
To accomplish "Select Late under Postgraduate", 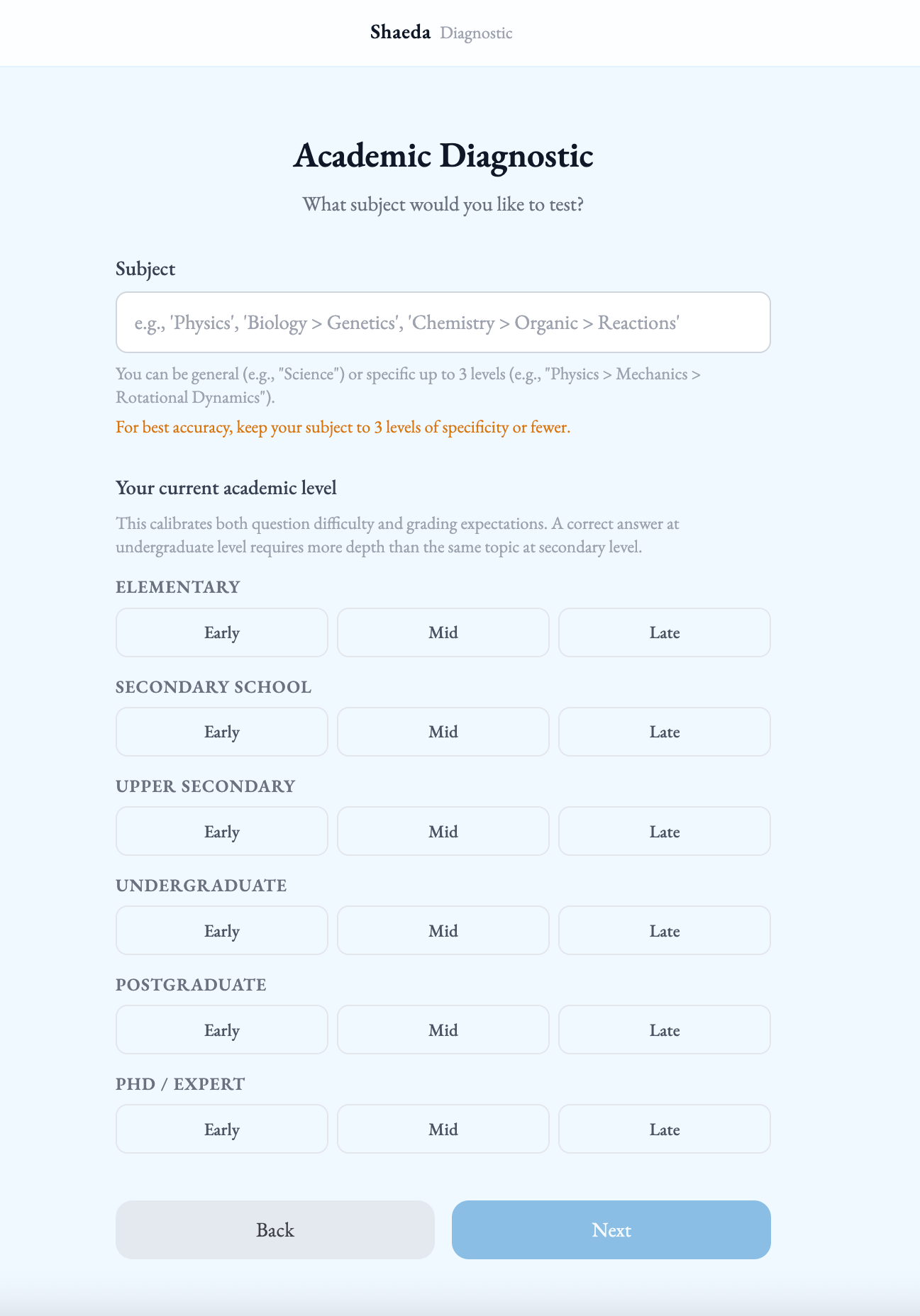I will click(x=664, y=1030).
